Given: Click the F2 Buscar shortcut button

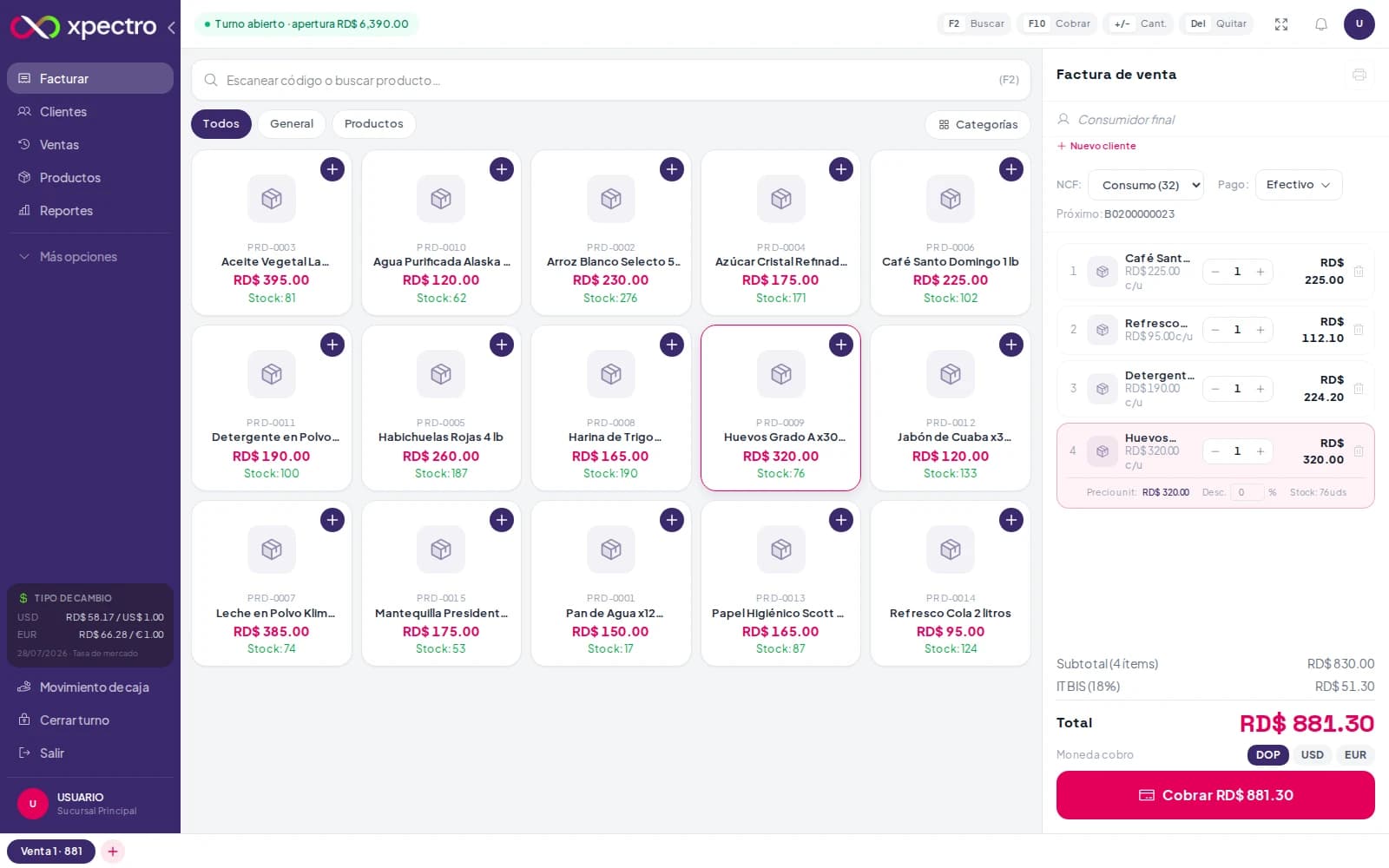Looking at the screenshot, I should coord(976,24).
